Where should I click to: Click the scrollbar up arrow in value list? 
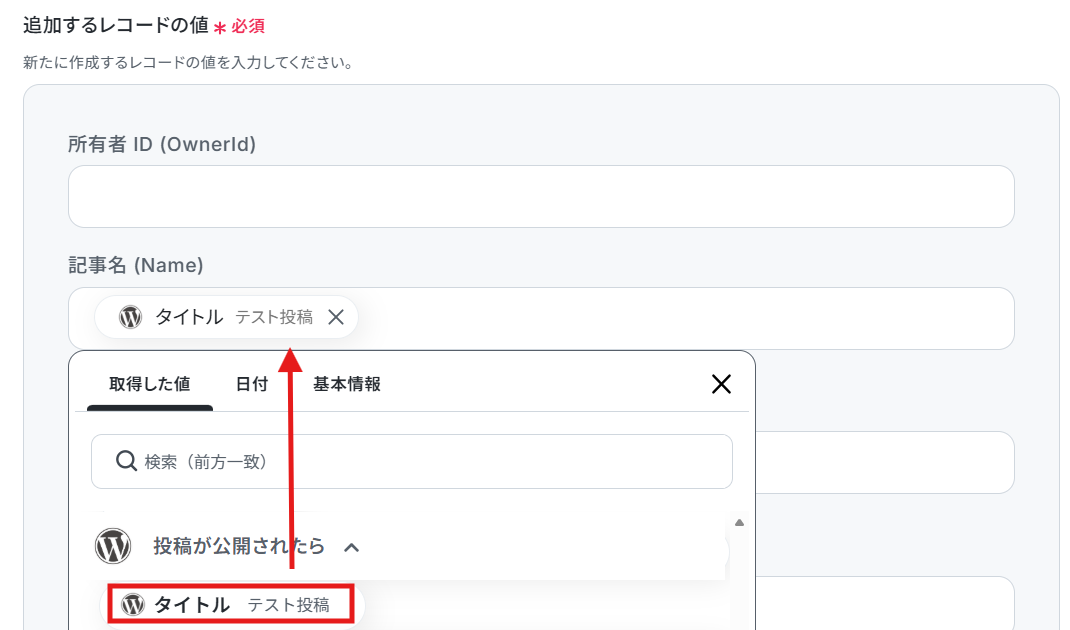coord(739,523)
